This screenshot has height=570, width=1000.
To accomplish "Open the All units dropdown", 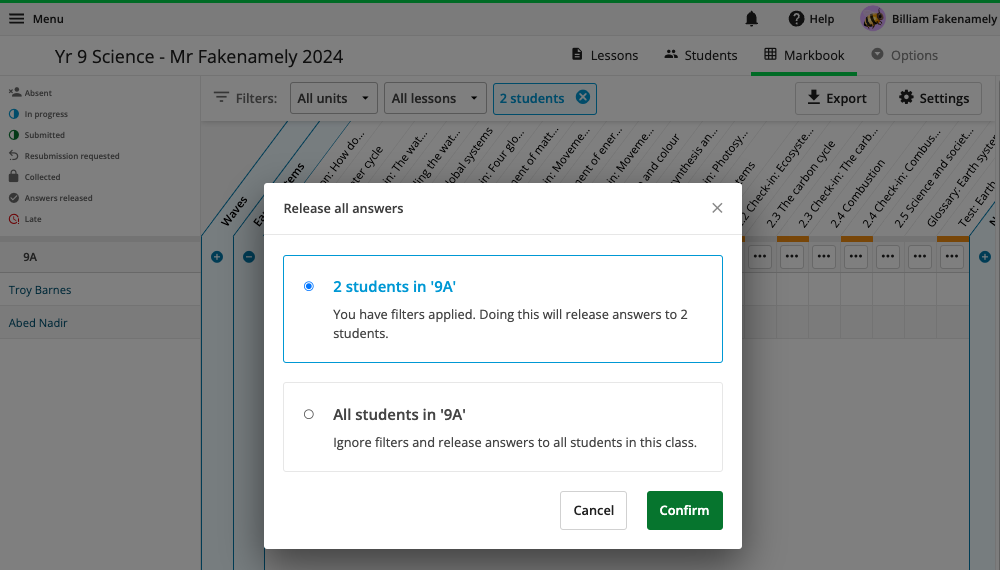I will point(334,98).
